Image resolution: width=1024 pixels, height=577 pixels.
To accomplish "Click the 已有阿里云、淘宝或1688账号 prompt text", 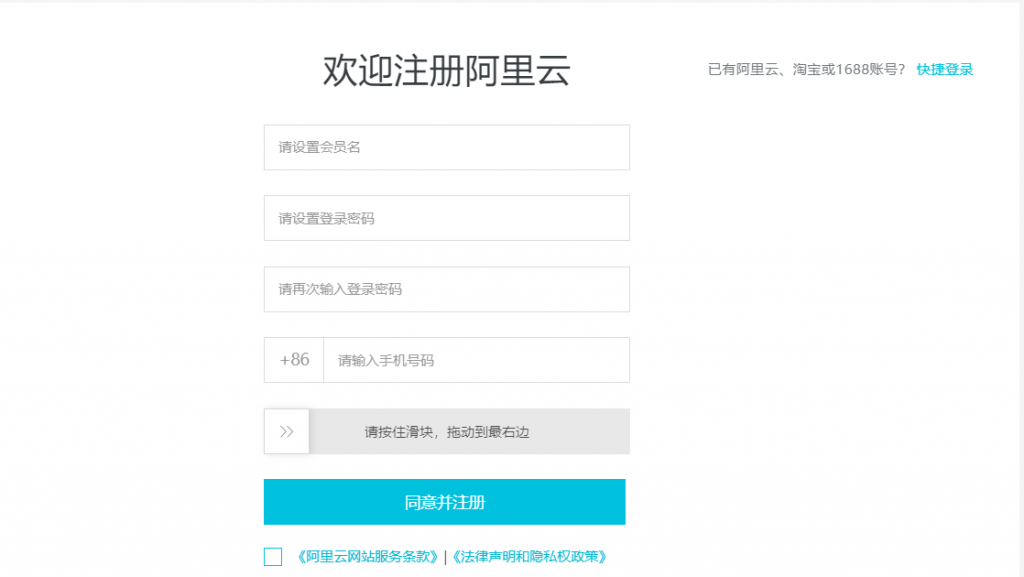I will 807,69.
